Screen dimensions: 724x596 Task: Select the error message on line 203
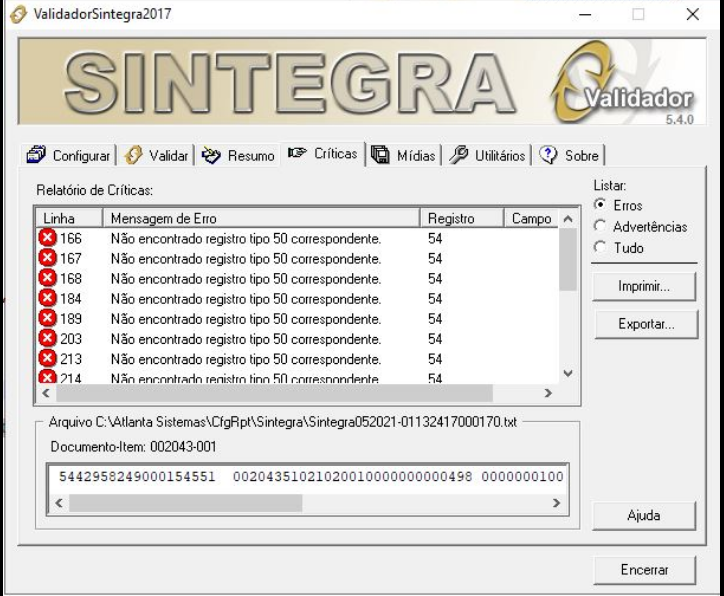coord(246,339)
